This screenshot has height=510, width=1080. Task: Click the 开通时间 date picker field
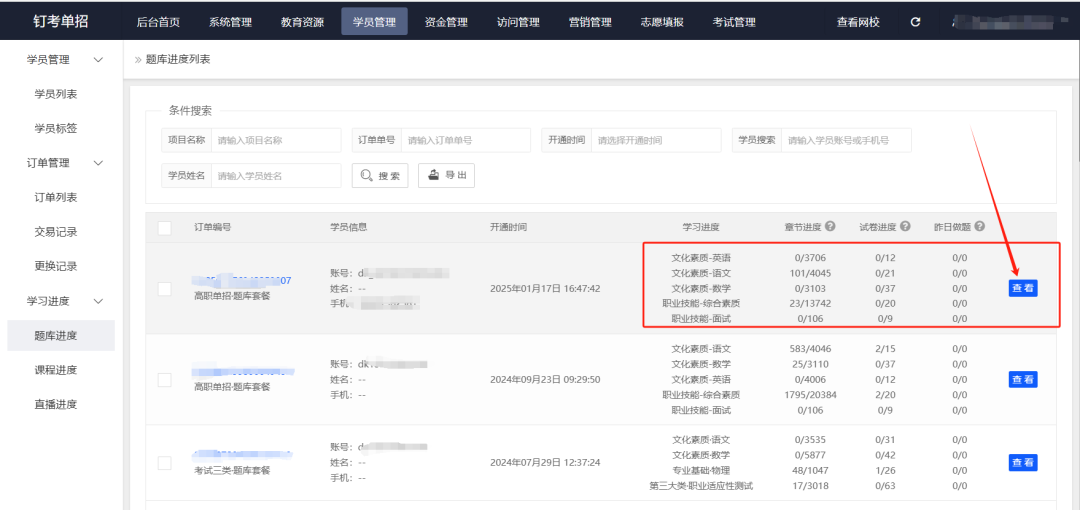(x=655, y=140)
